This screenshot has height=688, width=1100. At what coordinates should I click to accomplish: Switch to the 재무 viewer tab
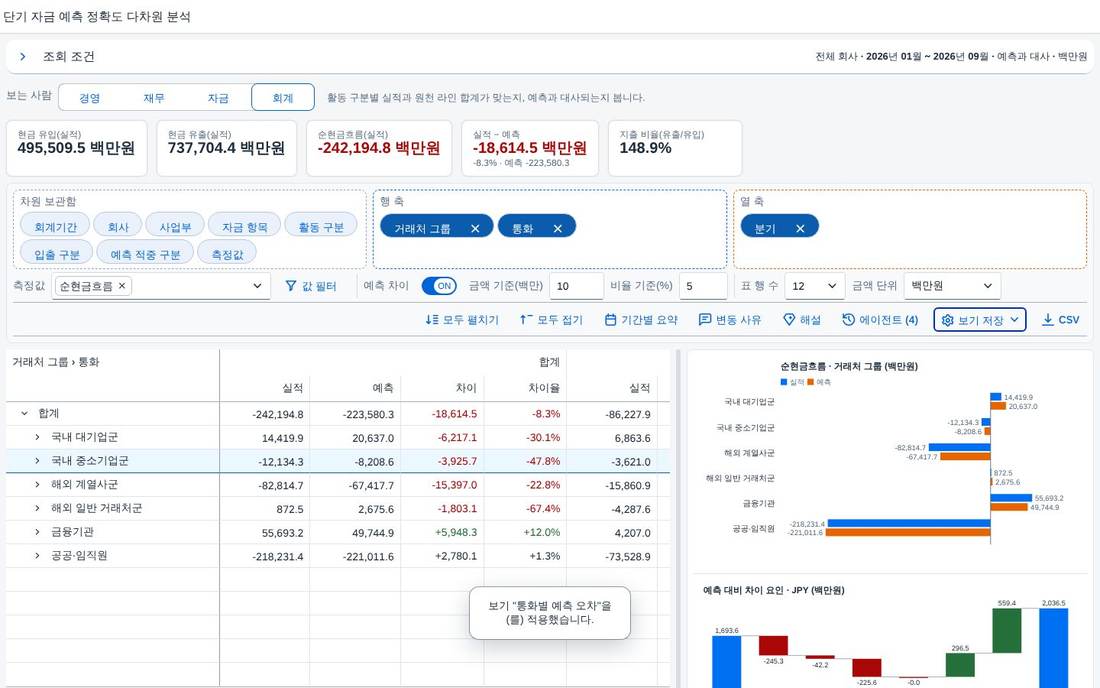[154, 98]
